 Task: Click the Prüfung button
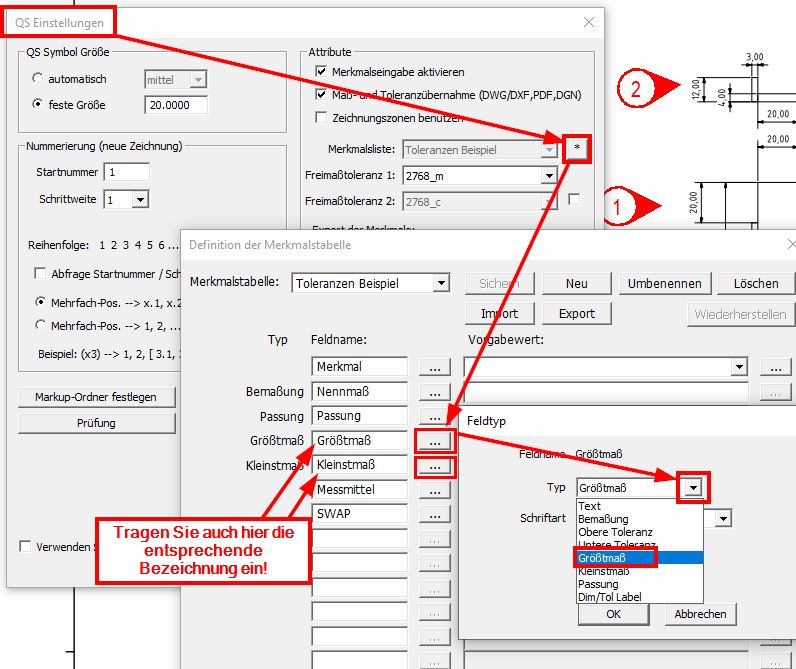(x=96, y=423)
